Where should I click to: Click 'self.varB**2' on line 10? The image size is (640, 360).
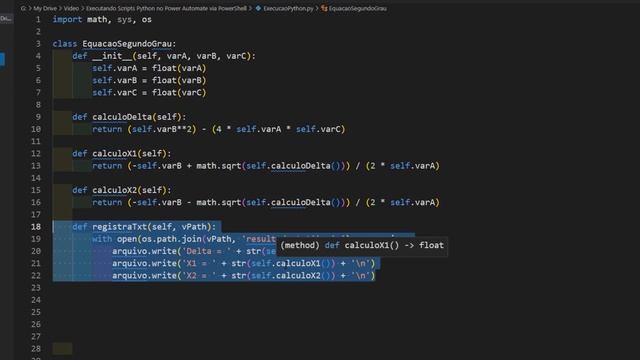162,129
